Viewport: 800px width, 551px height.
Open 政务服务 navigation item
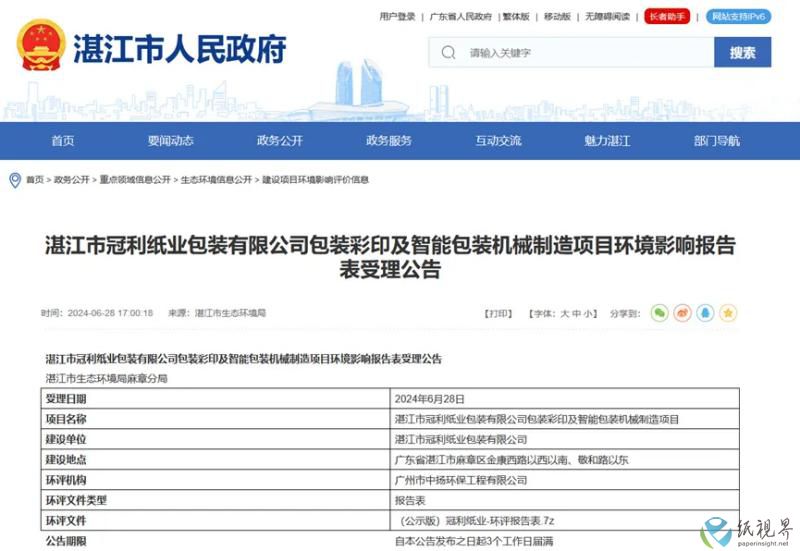389,141
